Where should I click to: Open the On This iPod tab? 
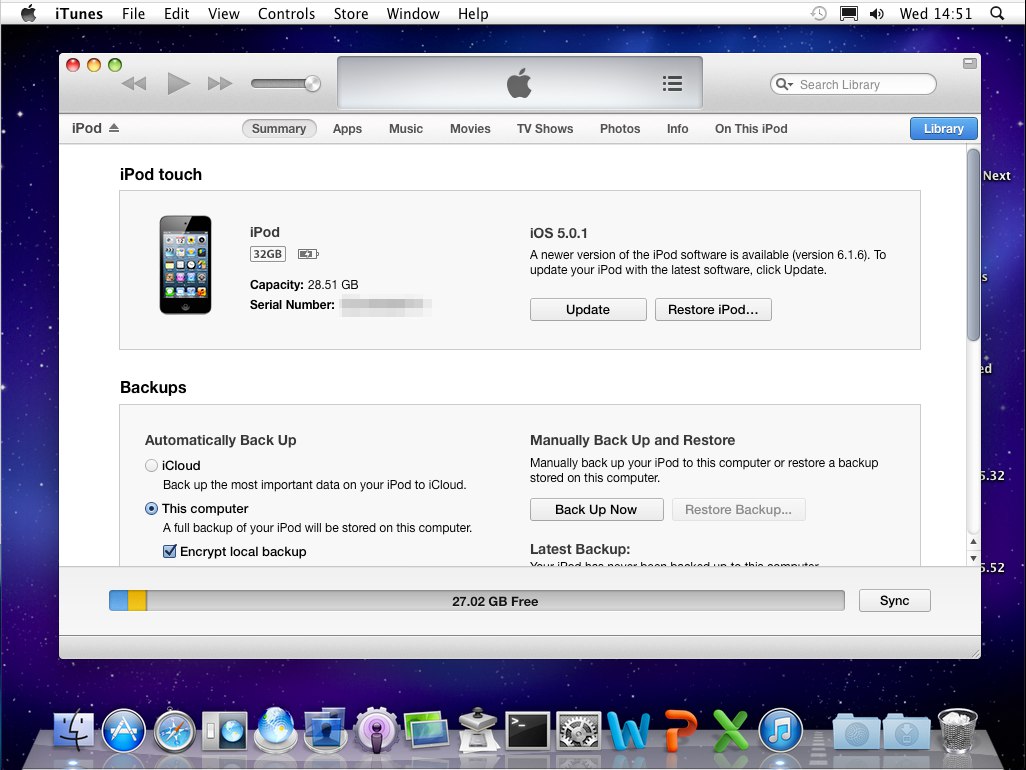(751, 129)
